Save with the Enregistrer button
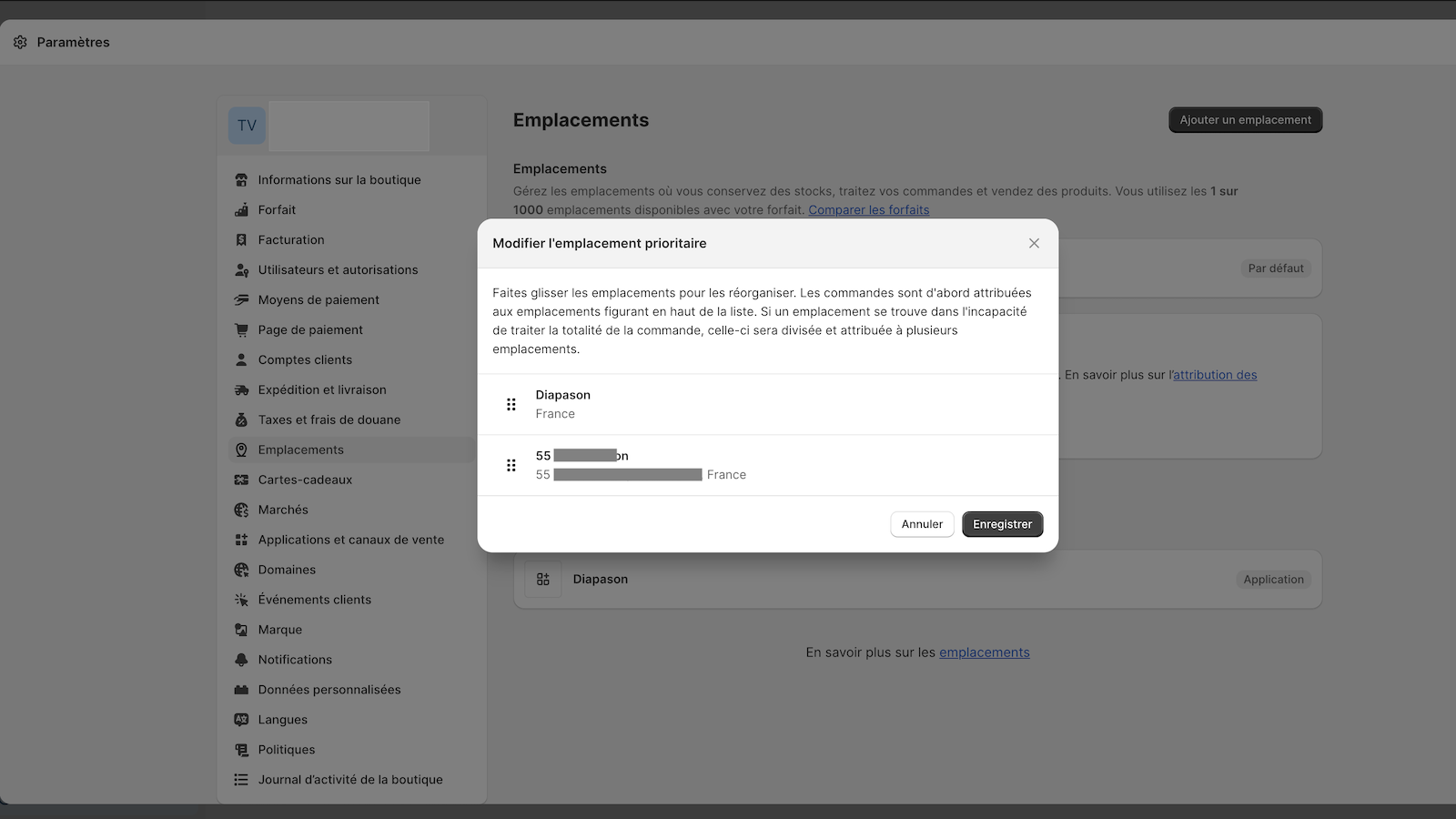1456x819 pixels. pyautogui.click(x=1002, y=524)
